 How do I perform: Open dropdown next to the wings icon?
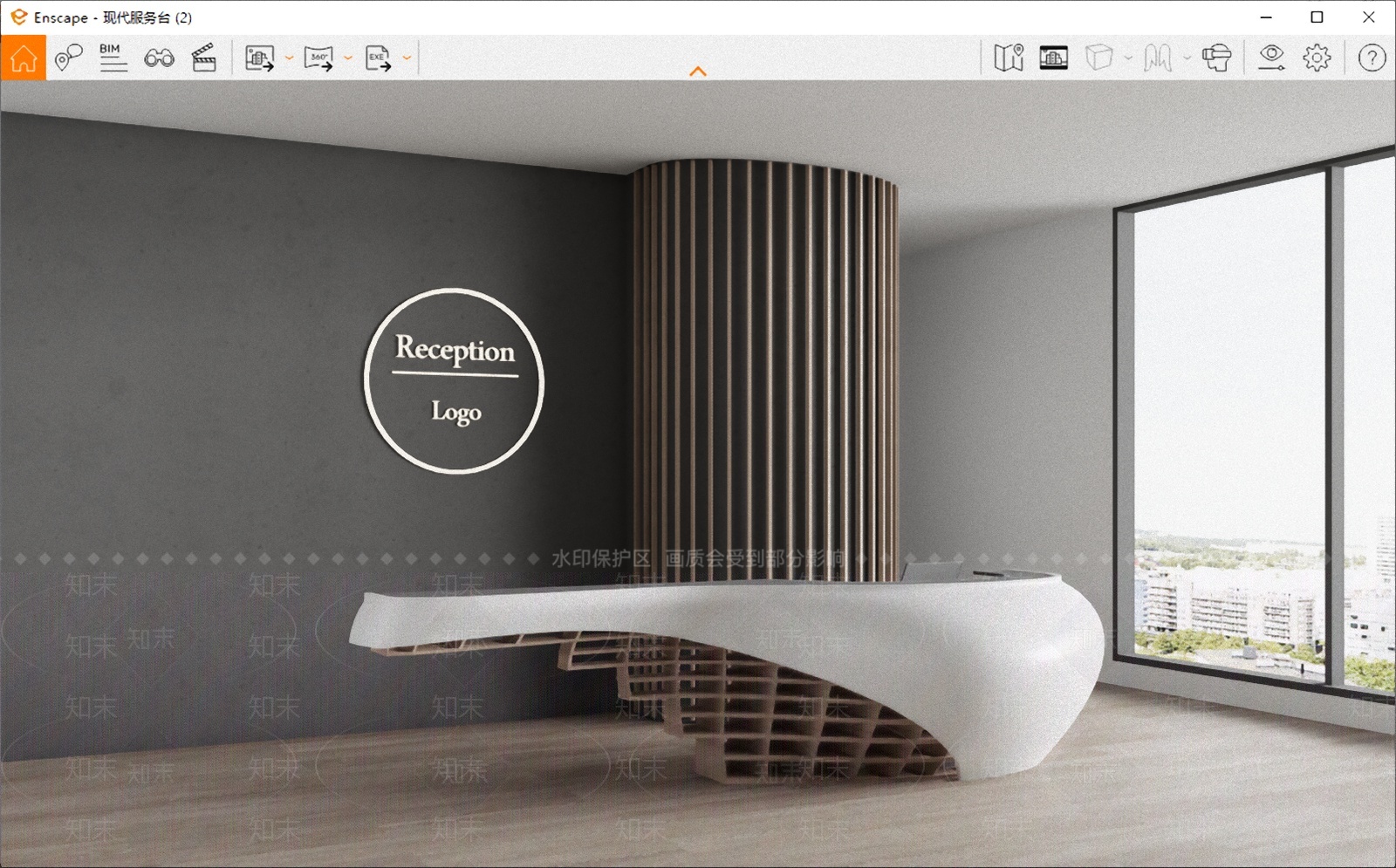(x=1187, y=58)
